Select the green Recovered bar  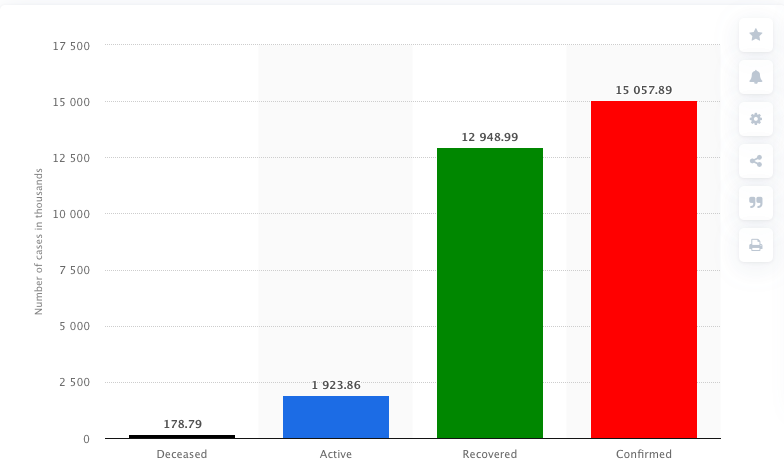point(490,293)
